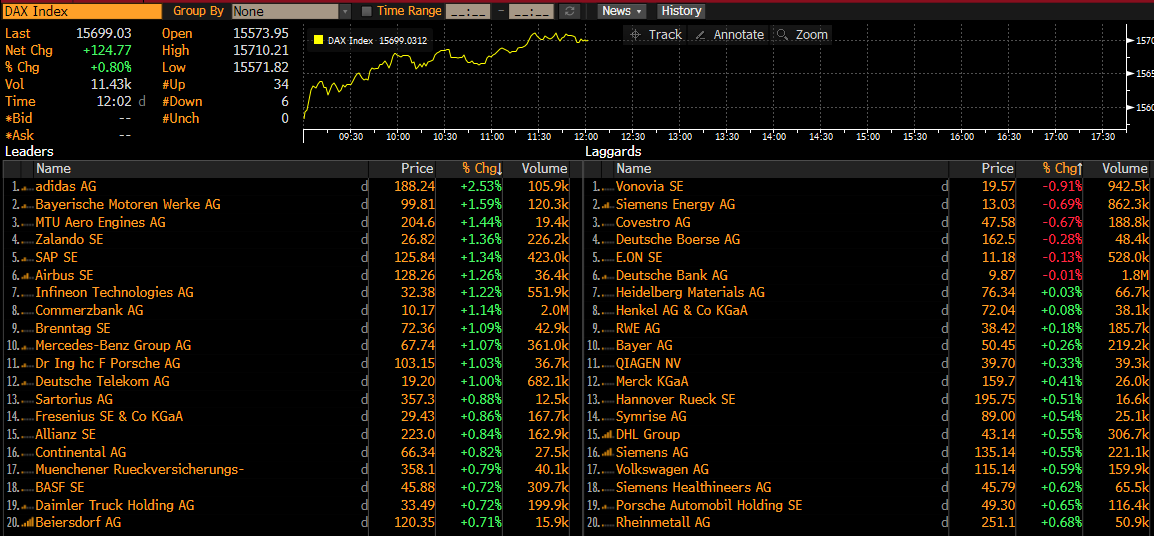Open Bayerische Motoren Werke AG

pyautogui.click(x=128, y=205)
